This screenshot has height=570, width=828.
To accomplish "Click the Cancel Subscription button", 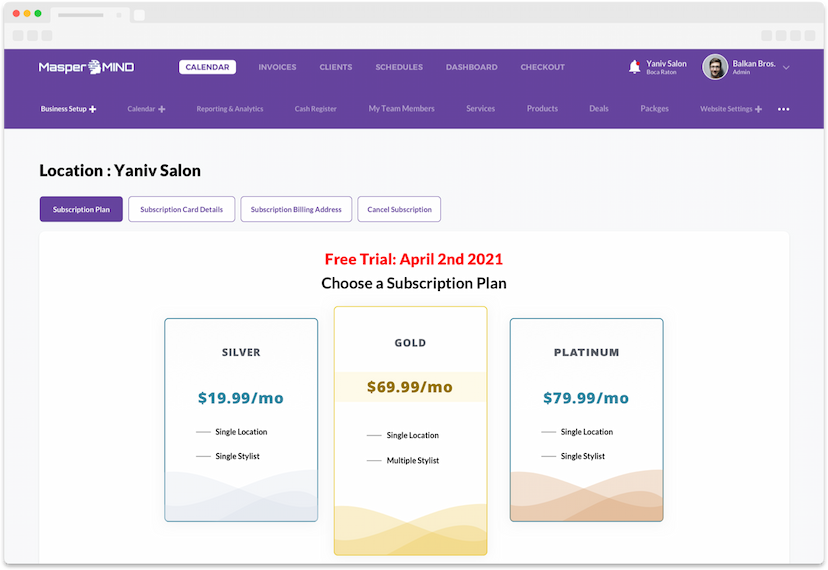I will [399, 209].
